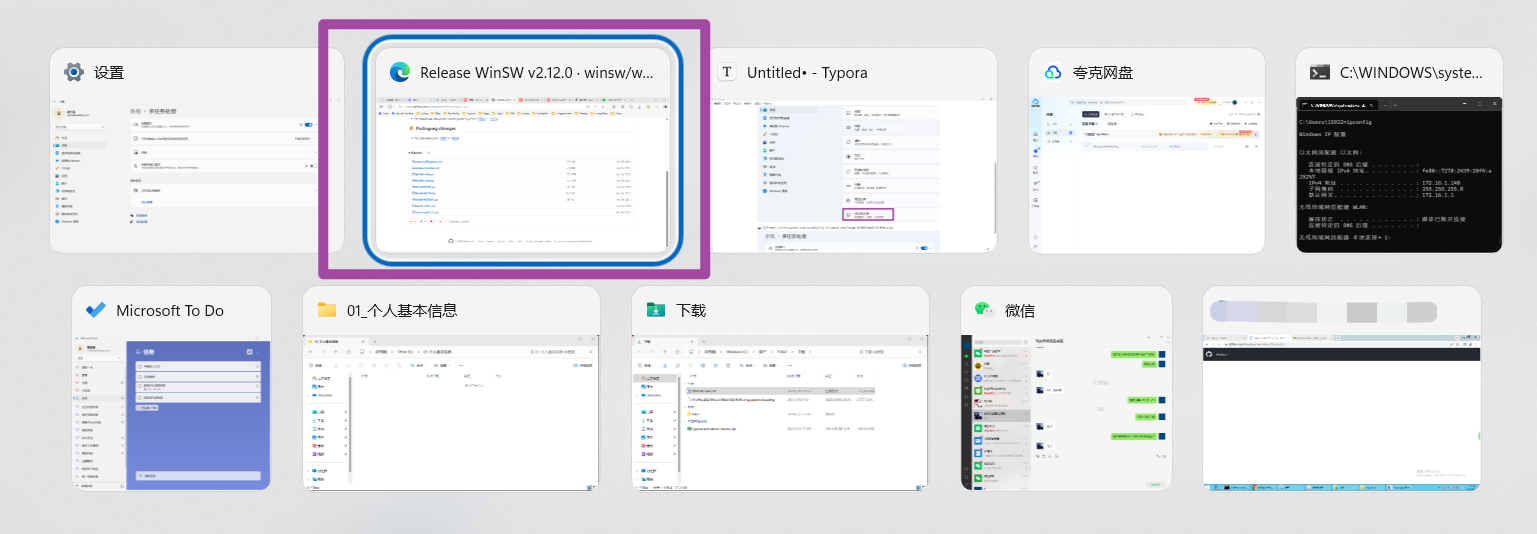
Task: Click the title text "下载"
Action: (691, 310)
